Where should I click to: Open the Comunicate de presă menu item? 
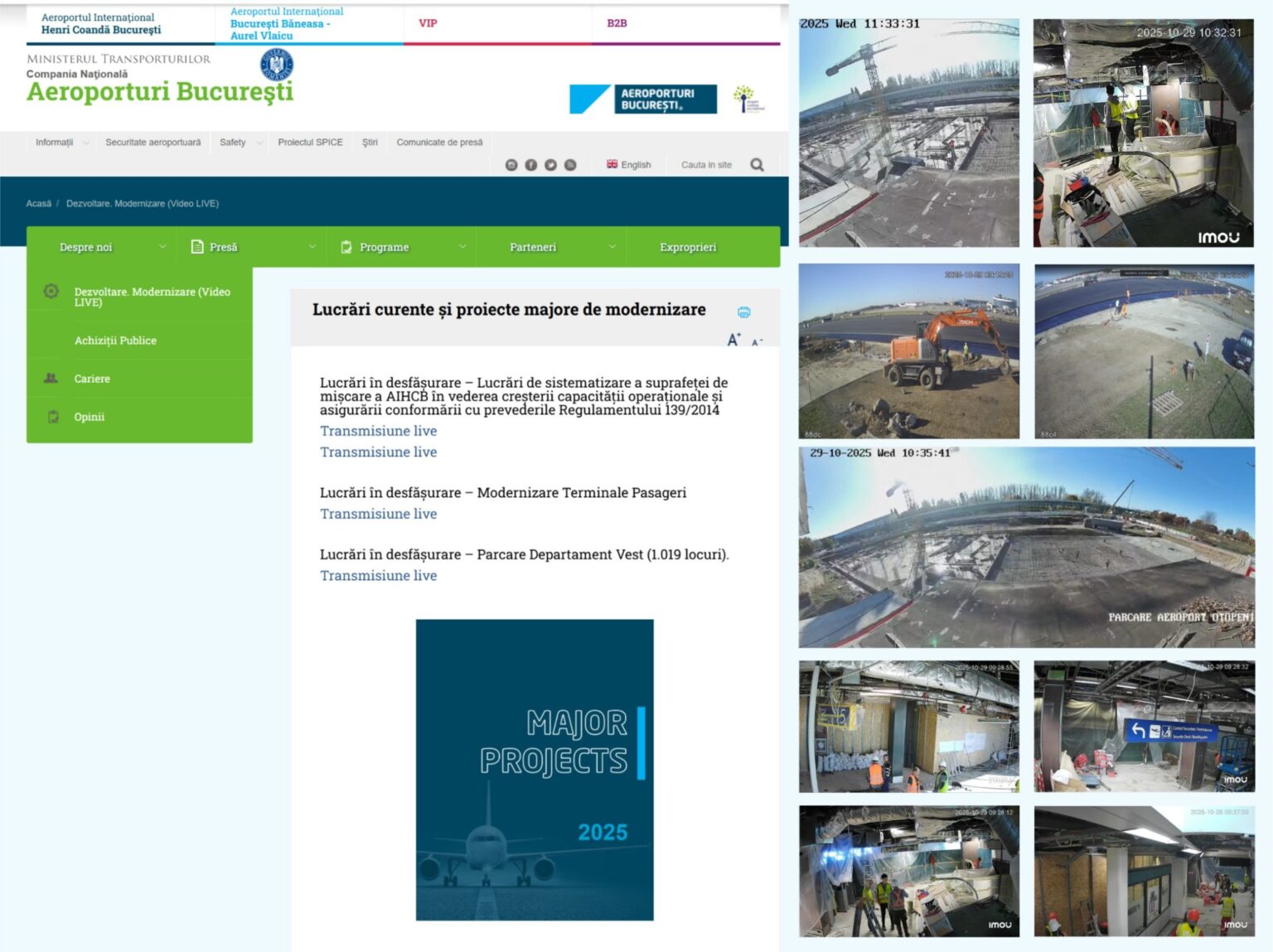coord(439,142)
